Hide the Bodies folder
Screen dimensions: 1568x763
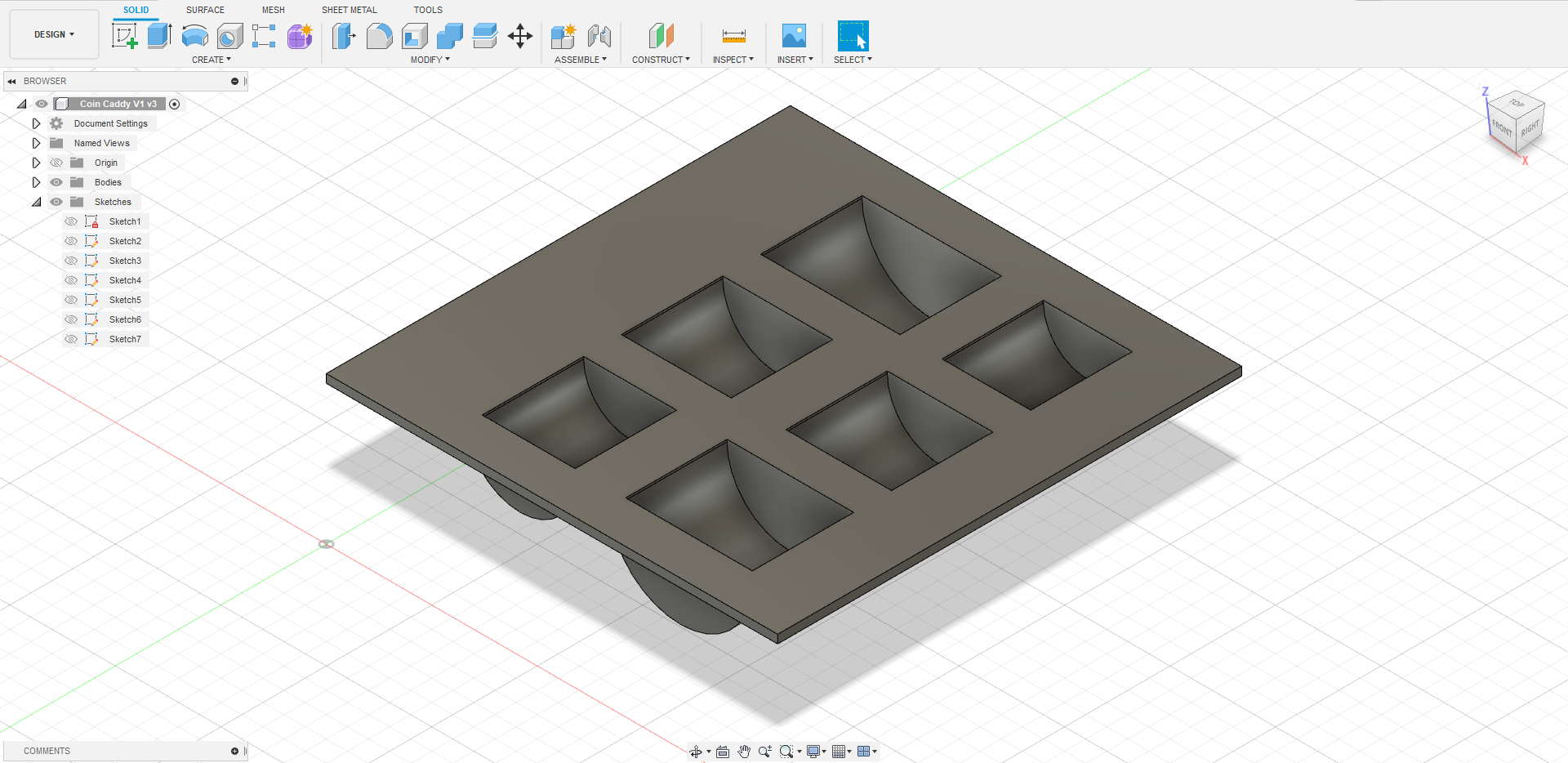point(56,182)
